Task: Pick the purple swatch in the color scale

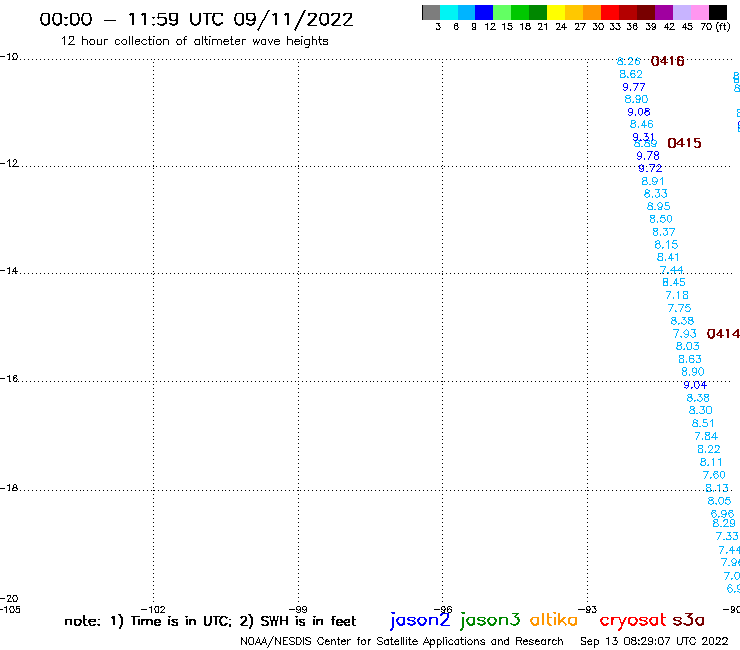Action: [664, 12]
